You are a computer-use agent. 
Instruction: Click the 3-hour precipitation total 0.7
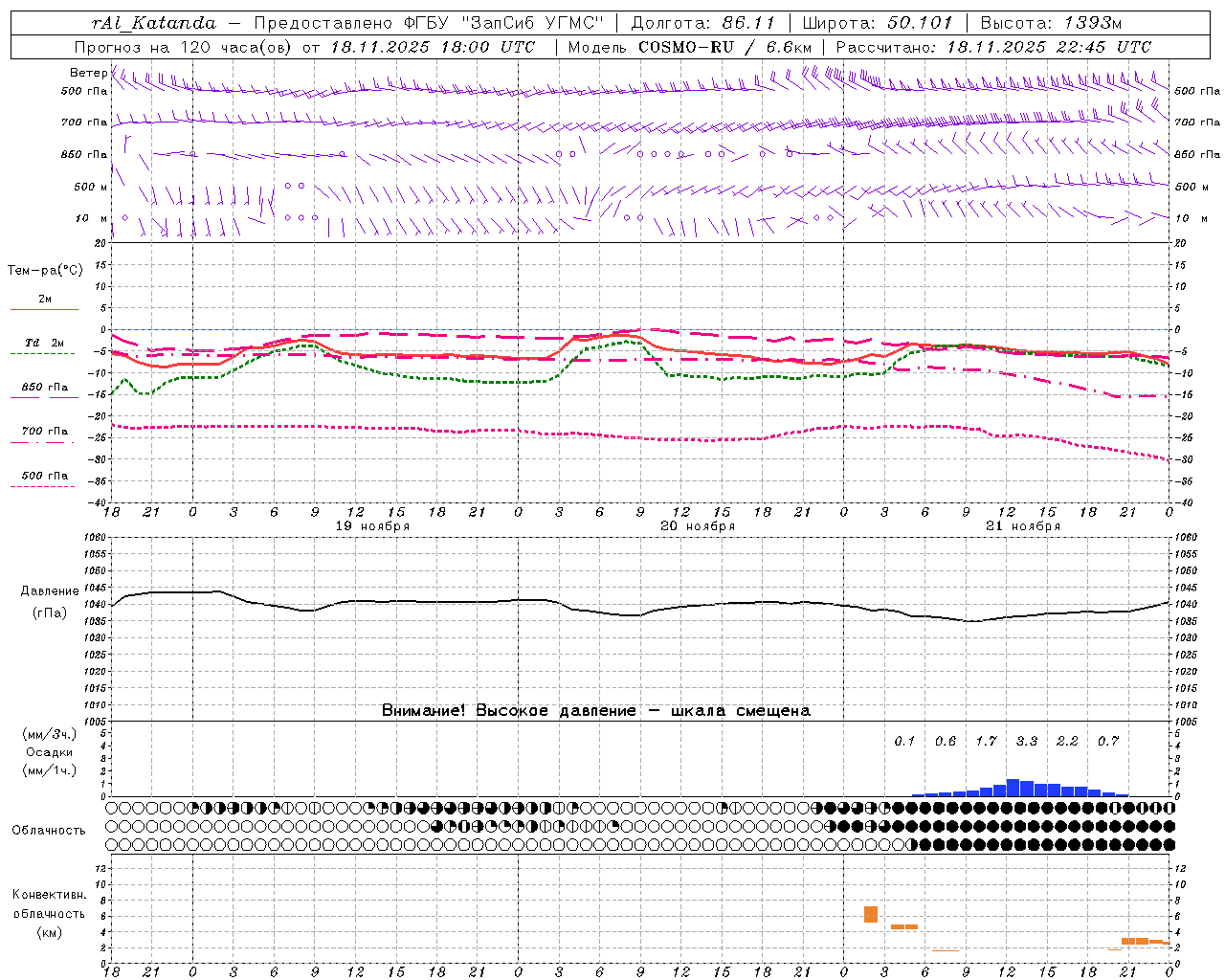click(1108, 741)
